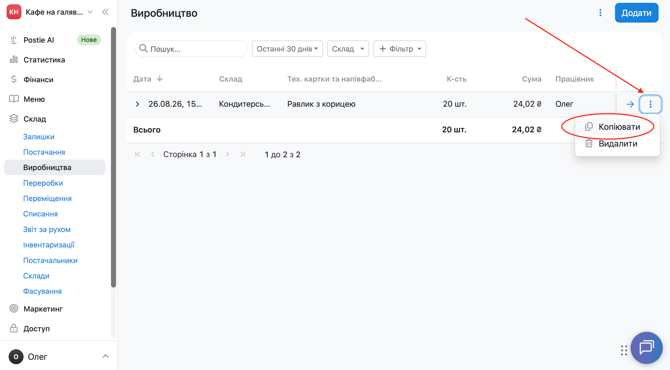The width and height of the screenshot is (670, 370).
Task: Open Інвентаризації in the sidebar
Action: click(x=49, y=245)
